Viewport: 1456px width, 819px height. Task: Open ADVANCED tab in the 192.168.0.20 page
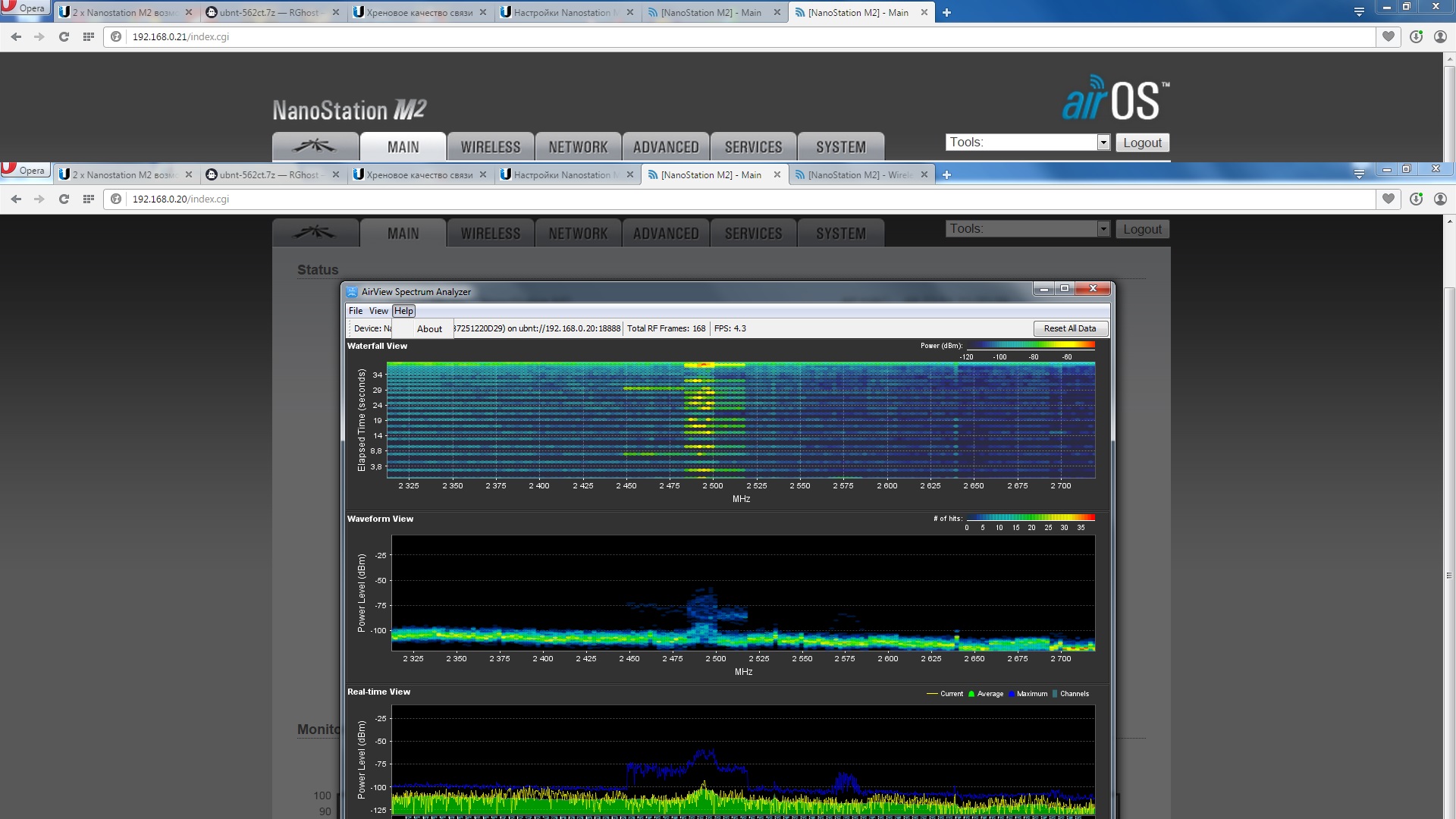coord(666,234)
